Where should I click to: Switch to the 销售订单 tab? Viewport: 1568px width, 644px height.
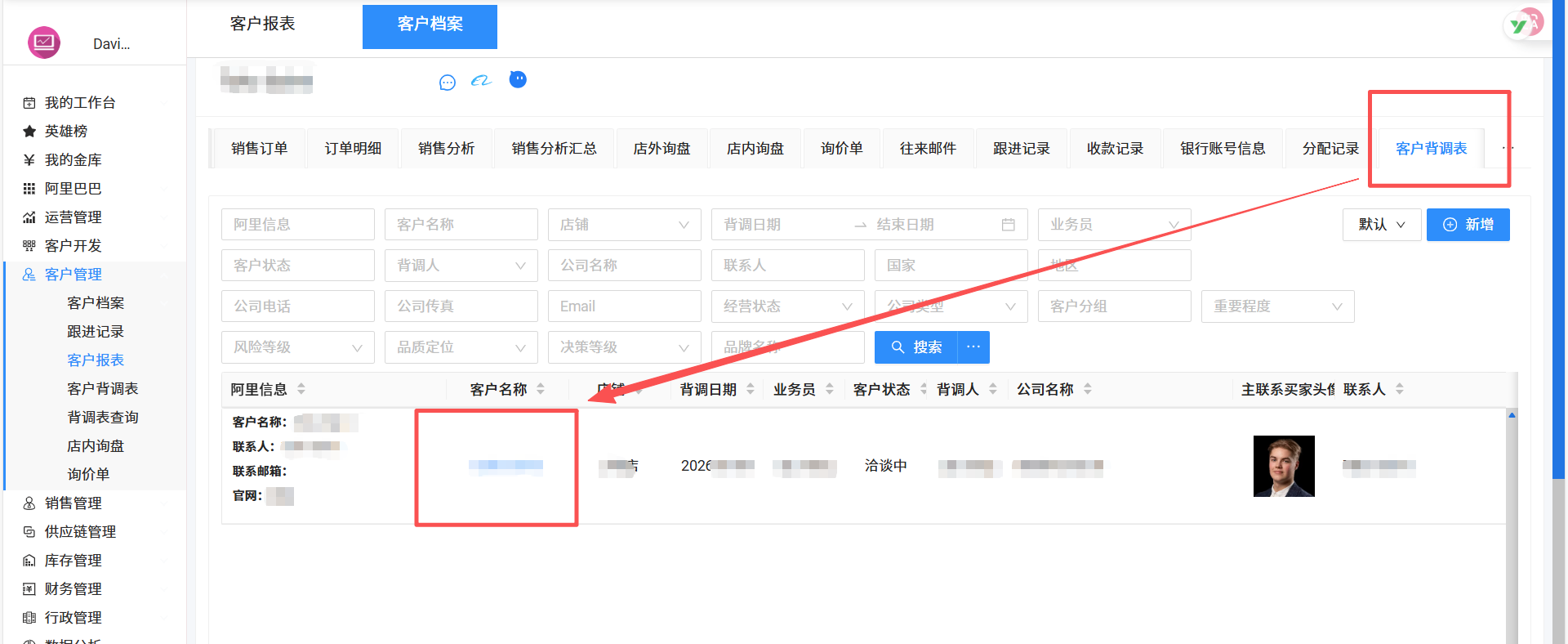(259, 148)
